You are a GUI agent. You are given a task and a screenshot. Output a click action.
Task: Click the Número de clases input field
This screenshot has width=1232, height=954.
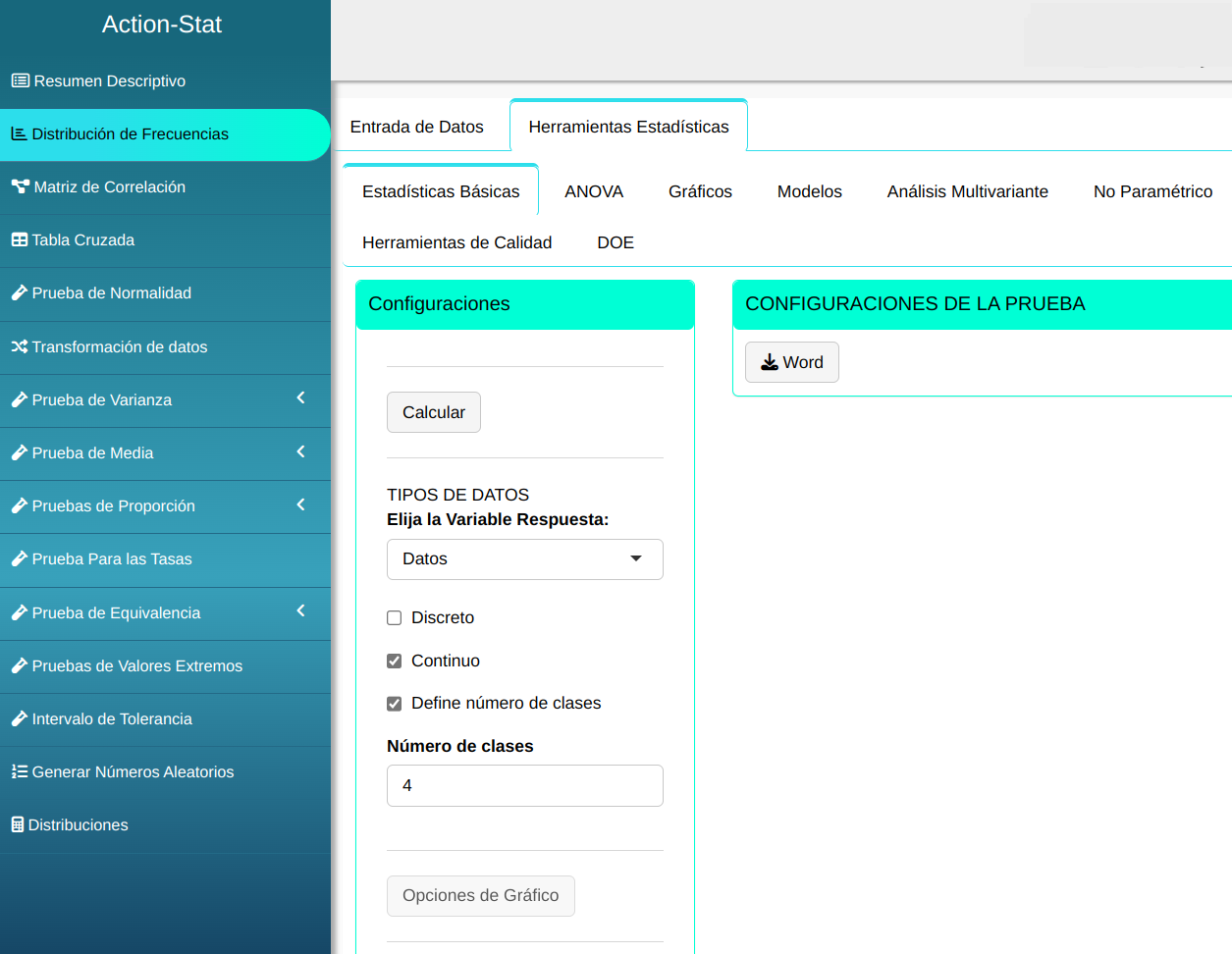pyautogui.click(x=524, y=785)
